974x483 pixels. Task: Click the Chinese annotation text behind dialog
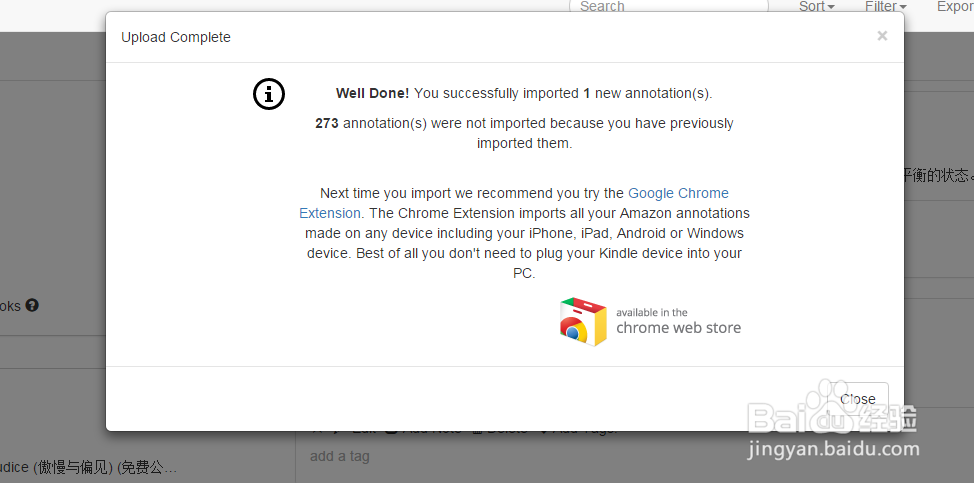pos(938,175)
